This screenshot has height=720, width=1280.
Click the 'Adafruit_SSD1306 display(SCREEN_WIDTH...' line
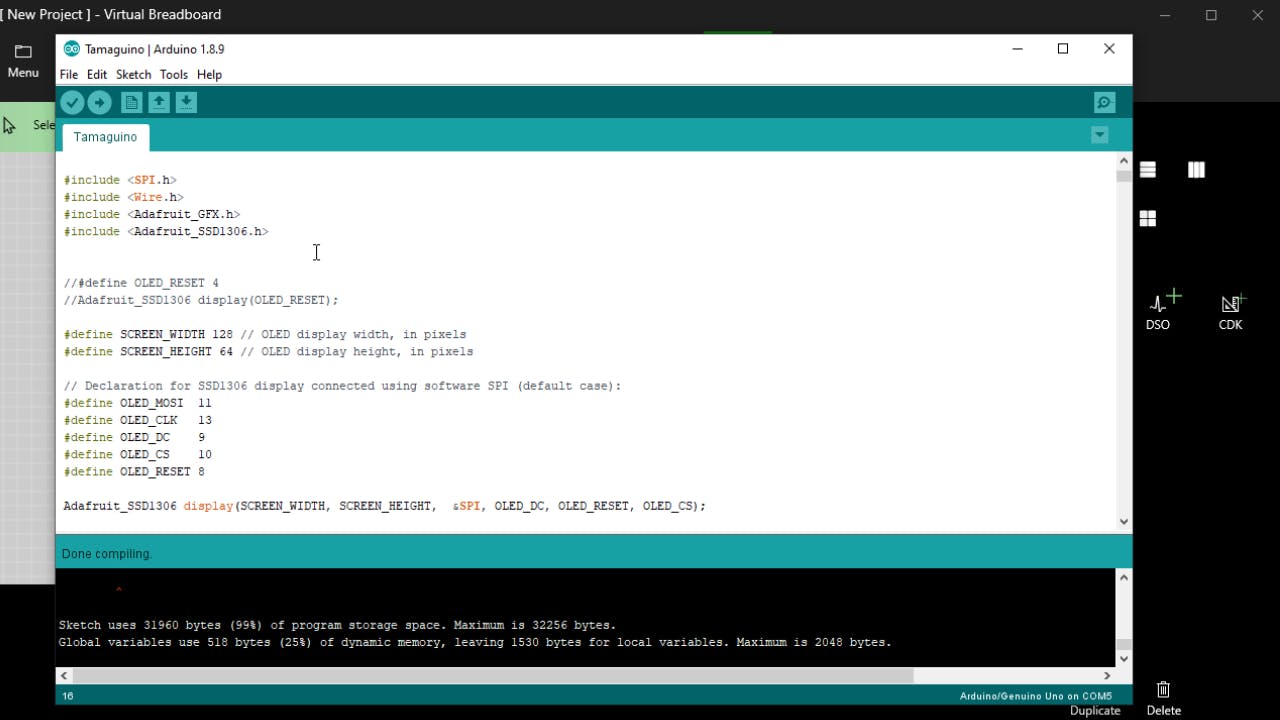click(385, 506)
